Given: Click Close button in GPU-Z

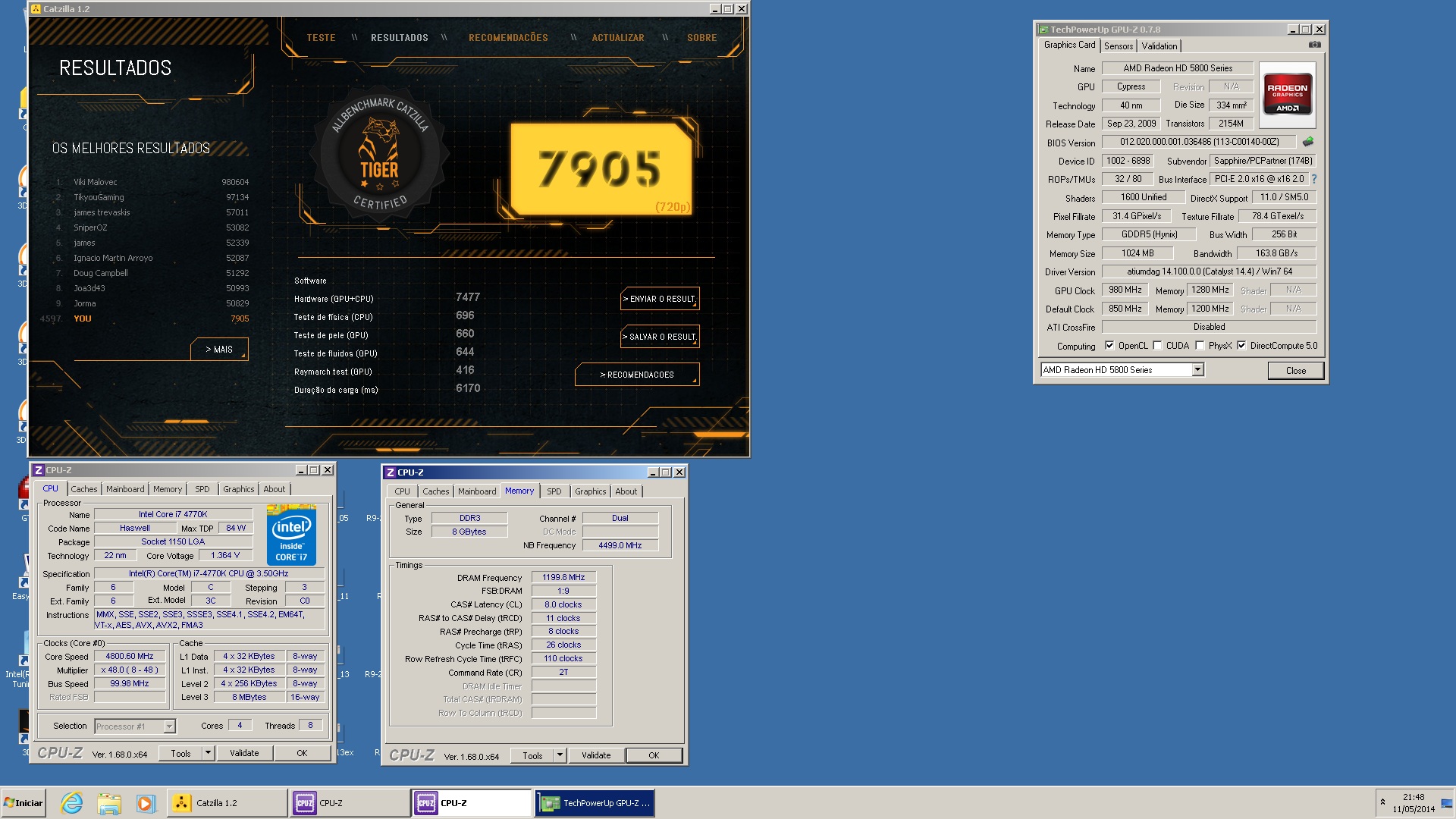Looking at the screenshot, I should 1295,371.
